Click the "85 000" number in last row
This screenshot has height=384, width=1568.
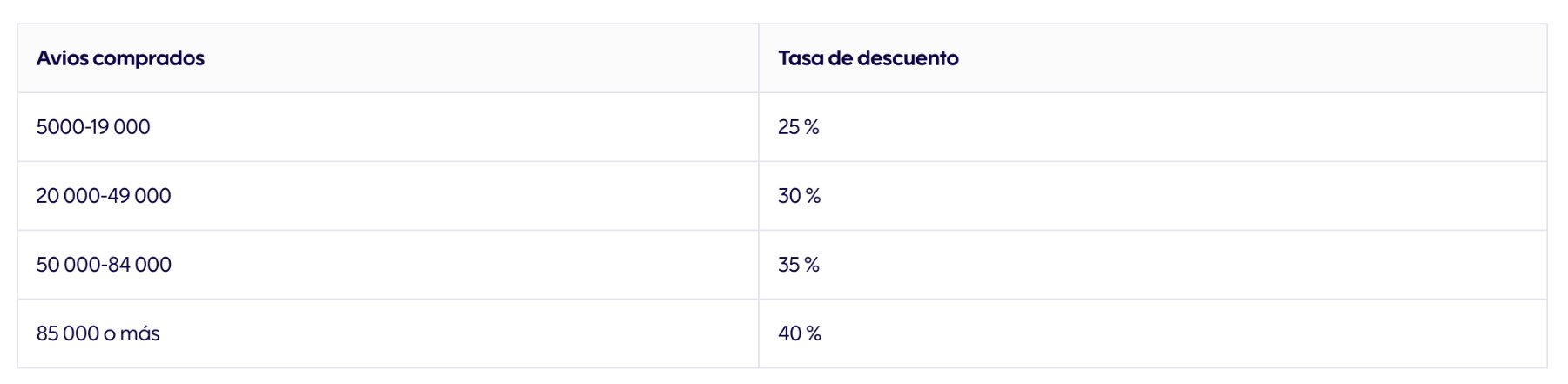pyautogui.click(x=68, y=333)
